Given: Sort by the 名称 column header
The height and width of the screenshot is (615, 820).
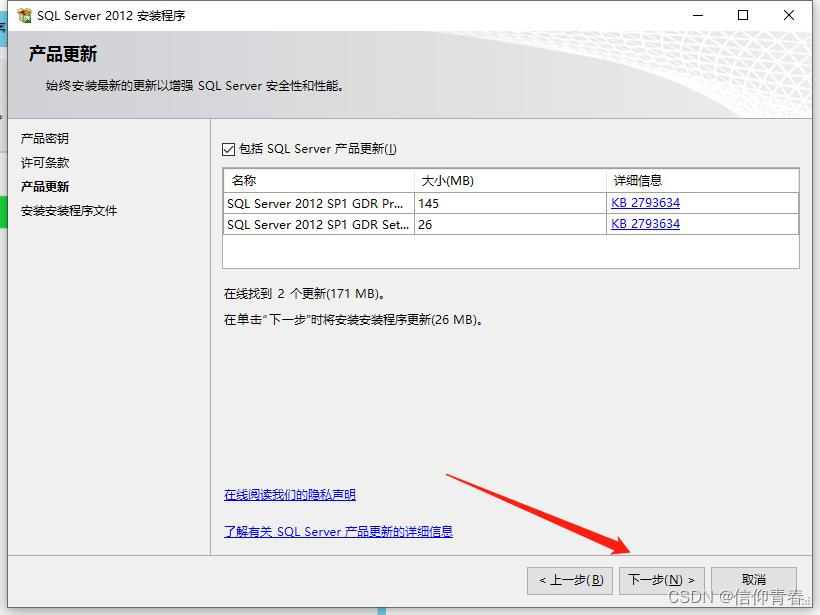Looking at the screenshot, I should pos(318,181).
